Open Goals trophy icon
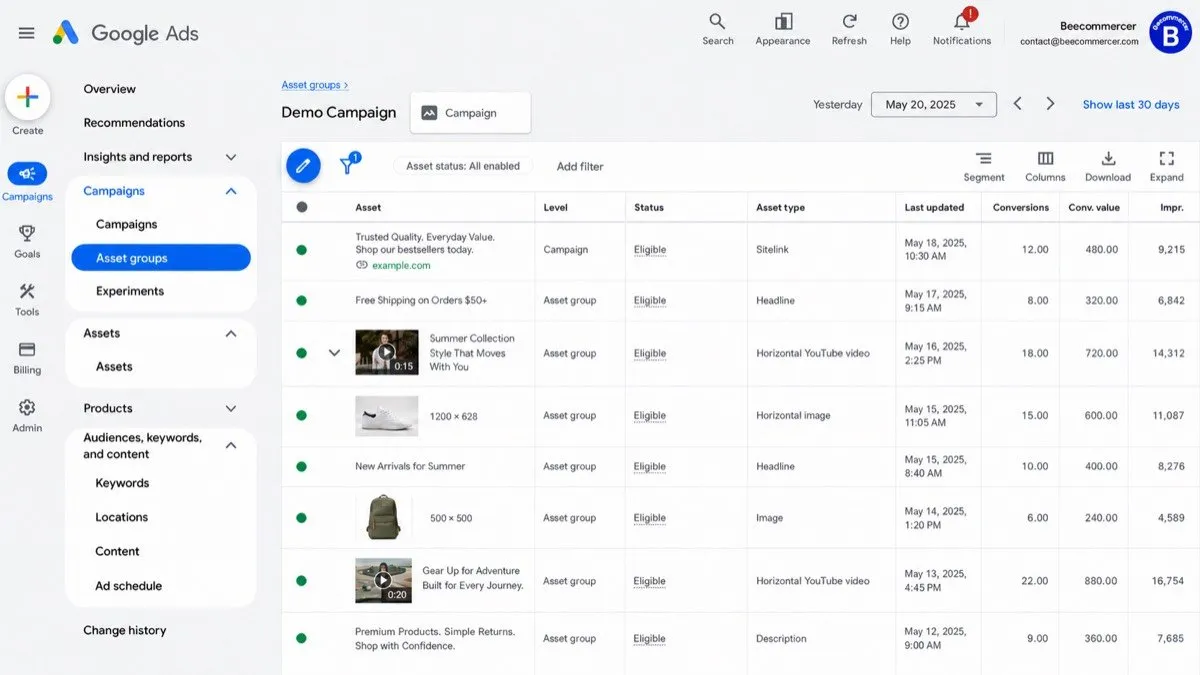This screenshot has width=1200, height=675. 27,233
